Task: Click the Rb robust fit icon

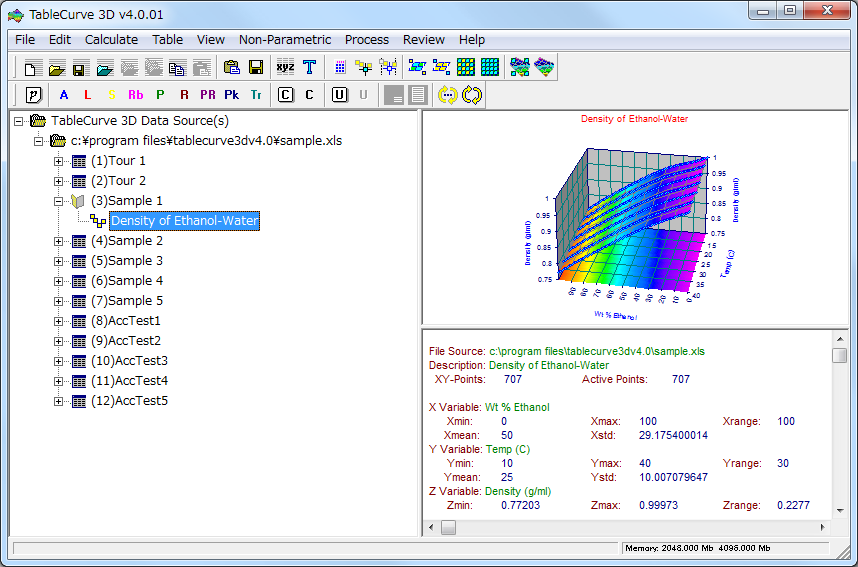Action: pos(135,95)
